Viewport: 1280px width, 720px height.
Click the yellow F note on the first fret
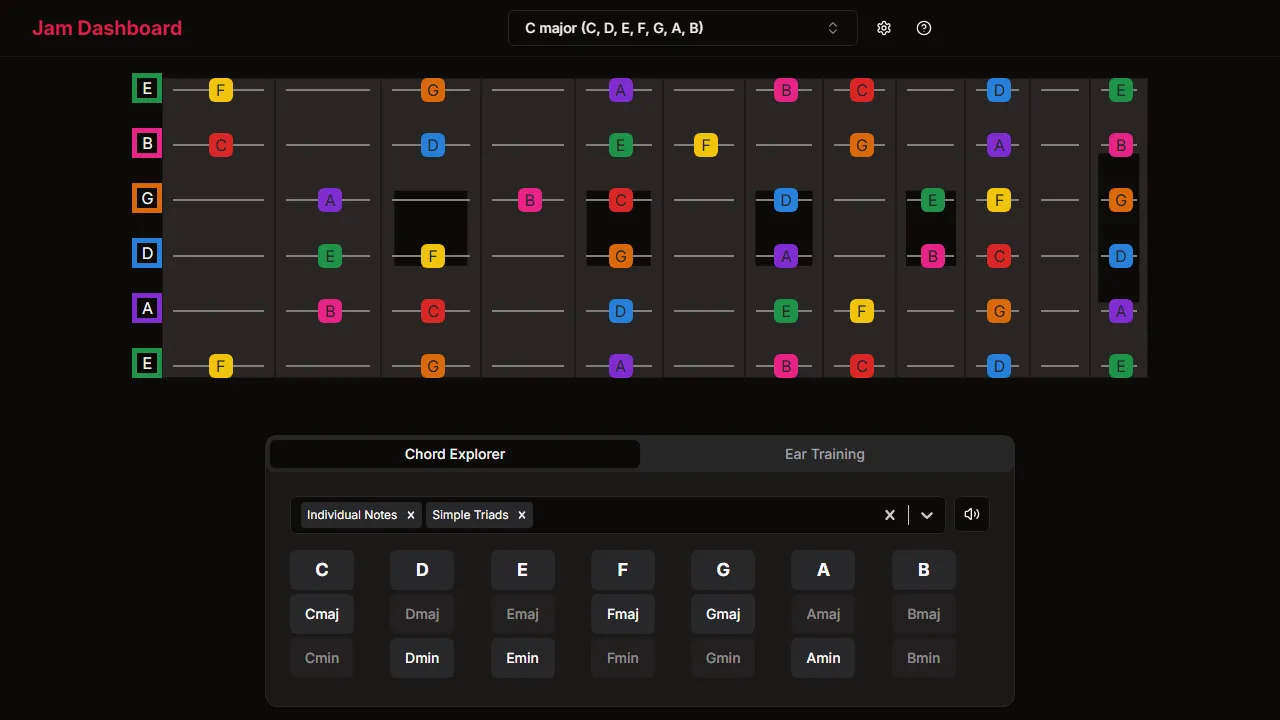220,88
